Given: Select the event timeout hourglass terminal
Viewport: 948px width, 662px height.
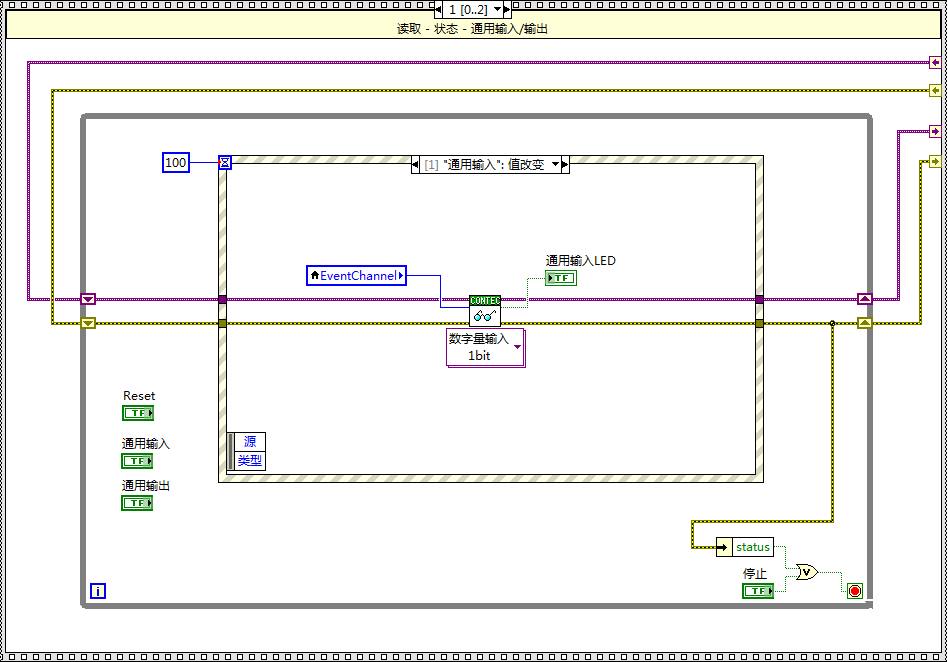Looking at the screenshot, I should point(225,163).
